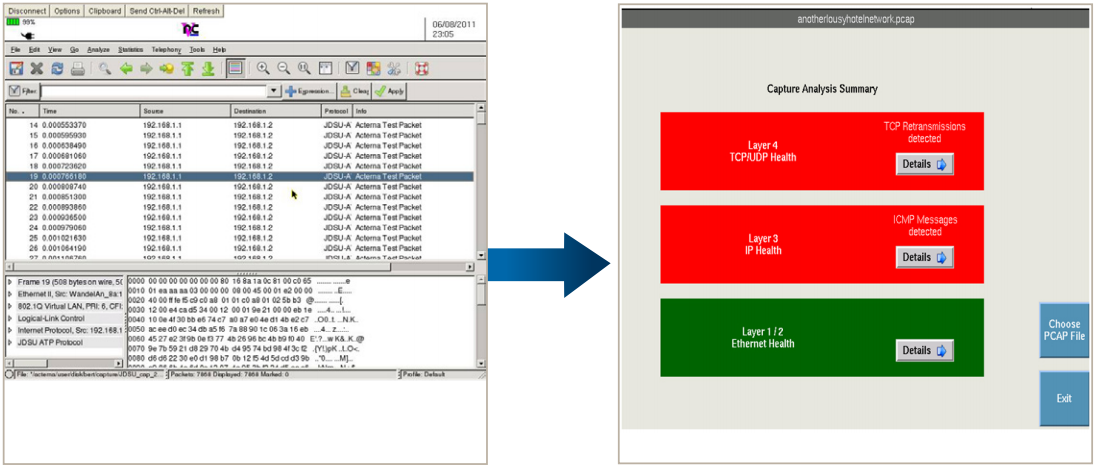This screenshot has width=1095, height=465.
Task: Click the Expression button
Action: [x=310, y=91]
